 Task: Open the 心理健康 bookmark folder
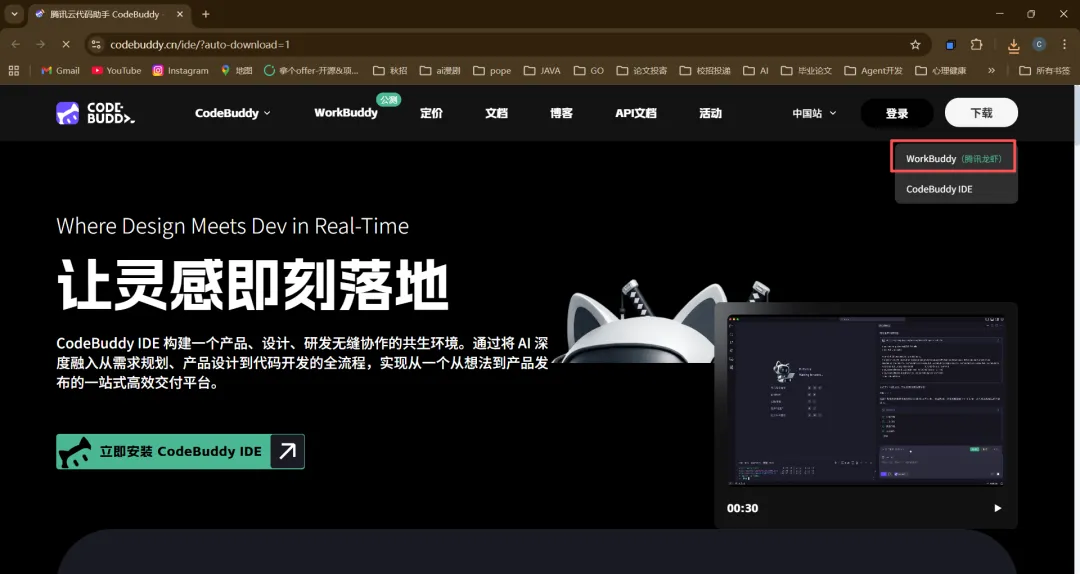click(941, 70)
